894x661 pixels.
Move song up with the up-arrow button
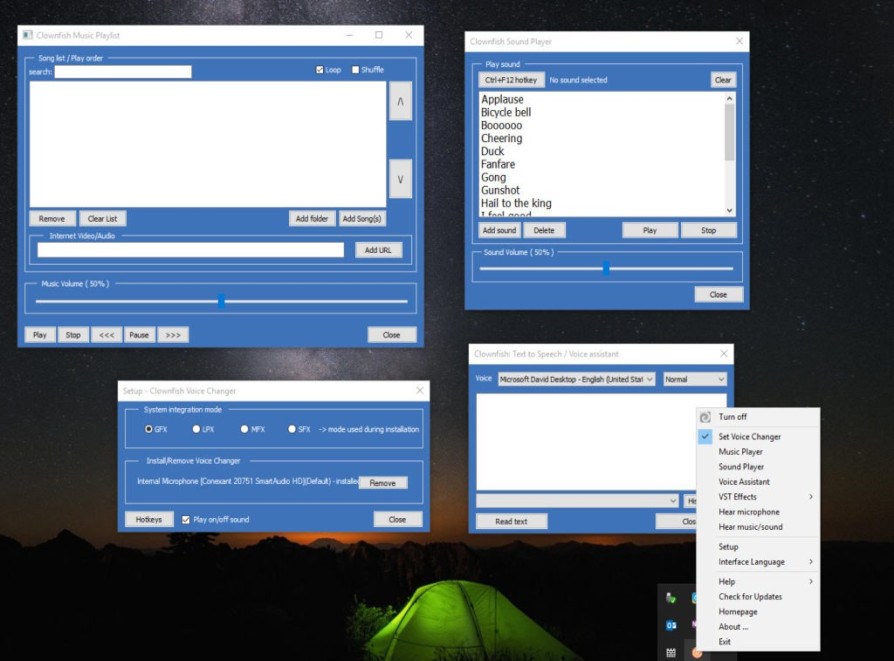click(x=400, y=101)
